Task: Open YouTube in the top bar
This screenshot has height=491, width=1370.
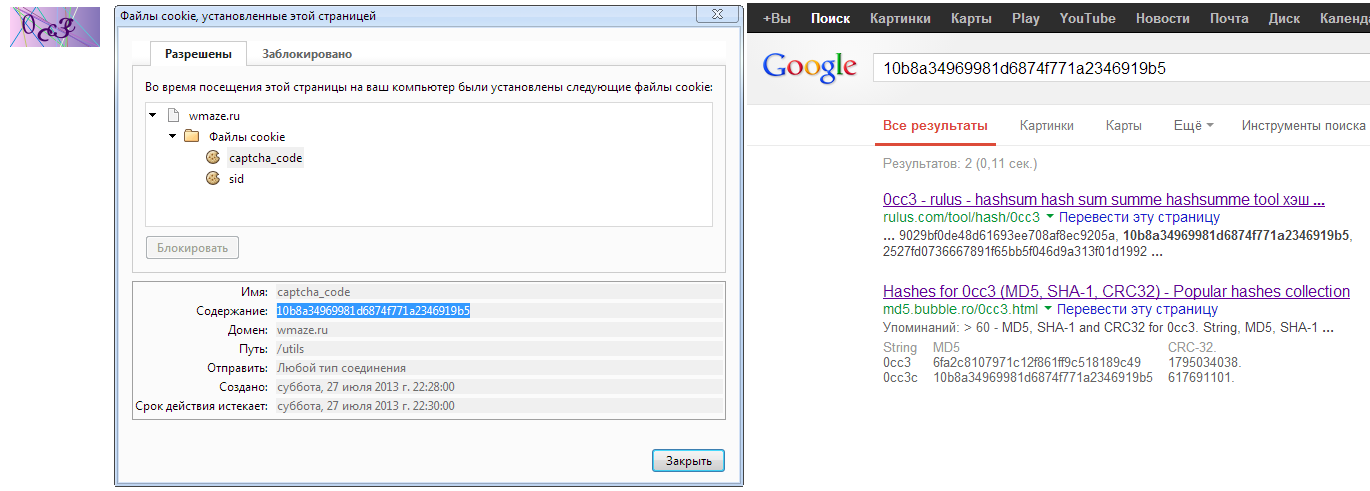Action: (1087, 18)
